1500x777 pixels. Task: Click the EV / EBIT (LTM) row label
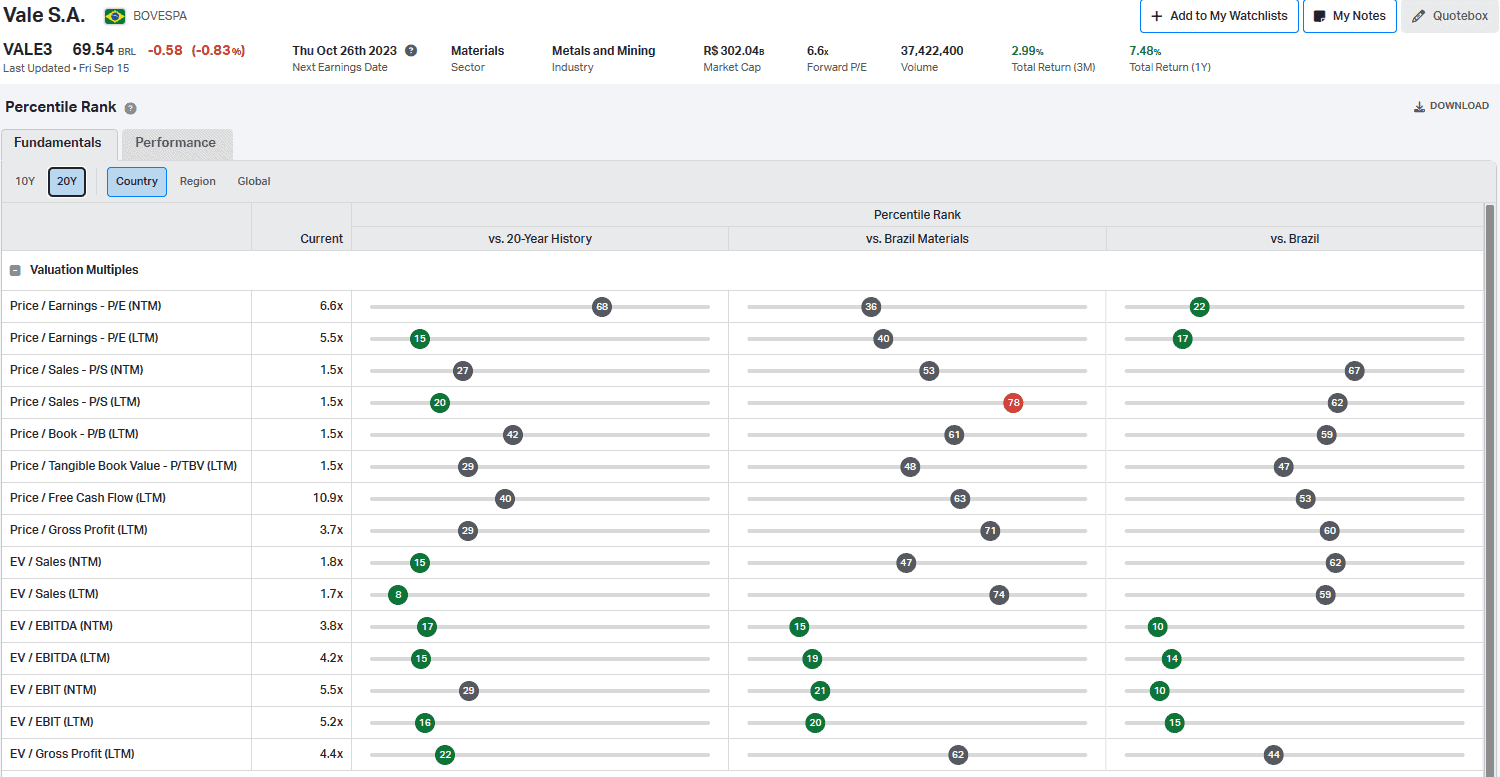[x=52, y=722]
